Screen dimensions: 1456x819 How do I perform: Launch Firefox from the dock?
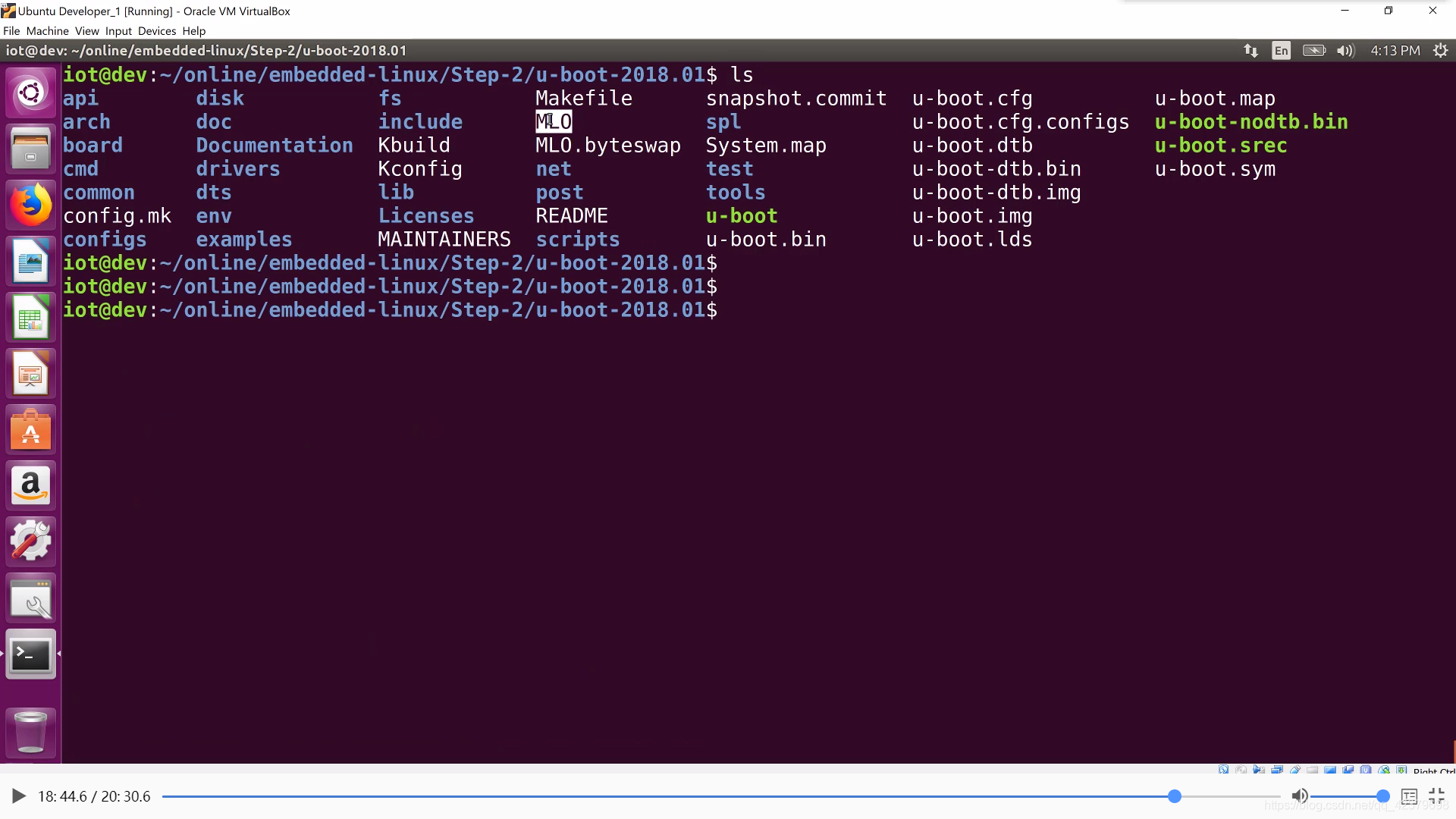30,205
